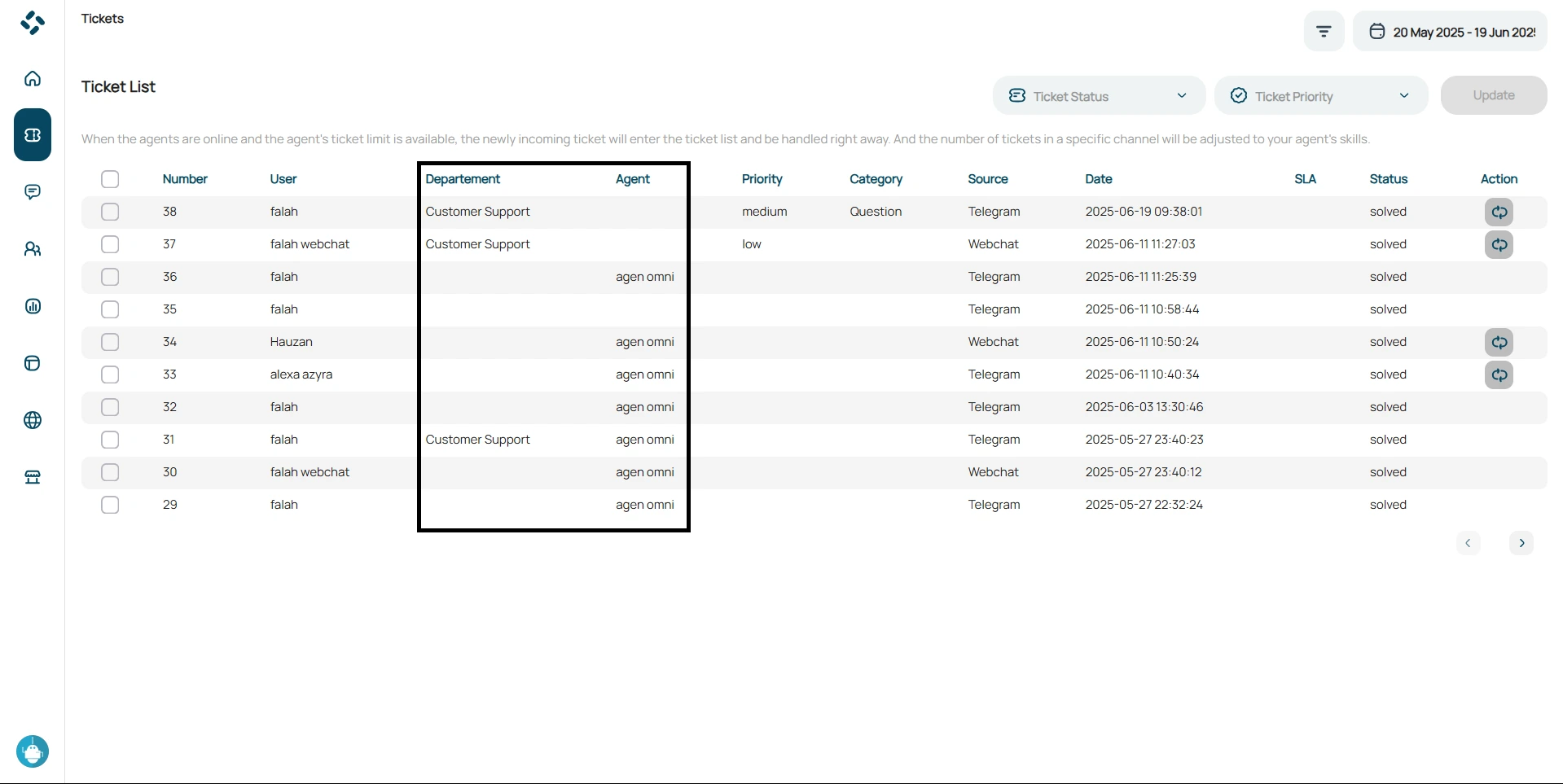Open the globe icon in sidebar
The width and height of the screenshot is (1563, 784).
[33, 420]
